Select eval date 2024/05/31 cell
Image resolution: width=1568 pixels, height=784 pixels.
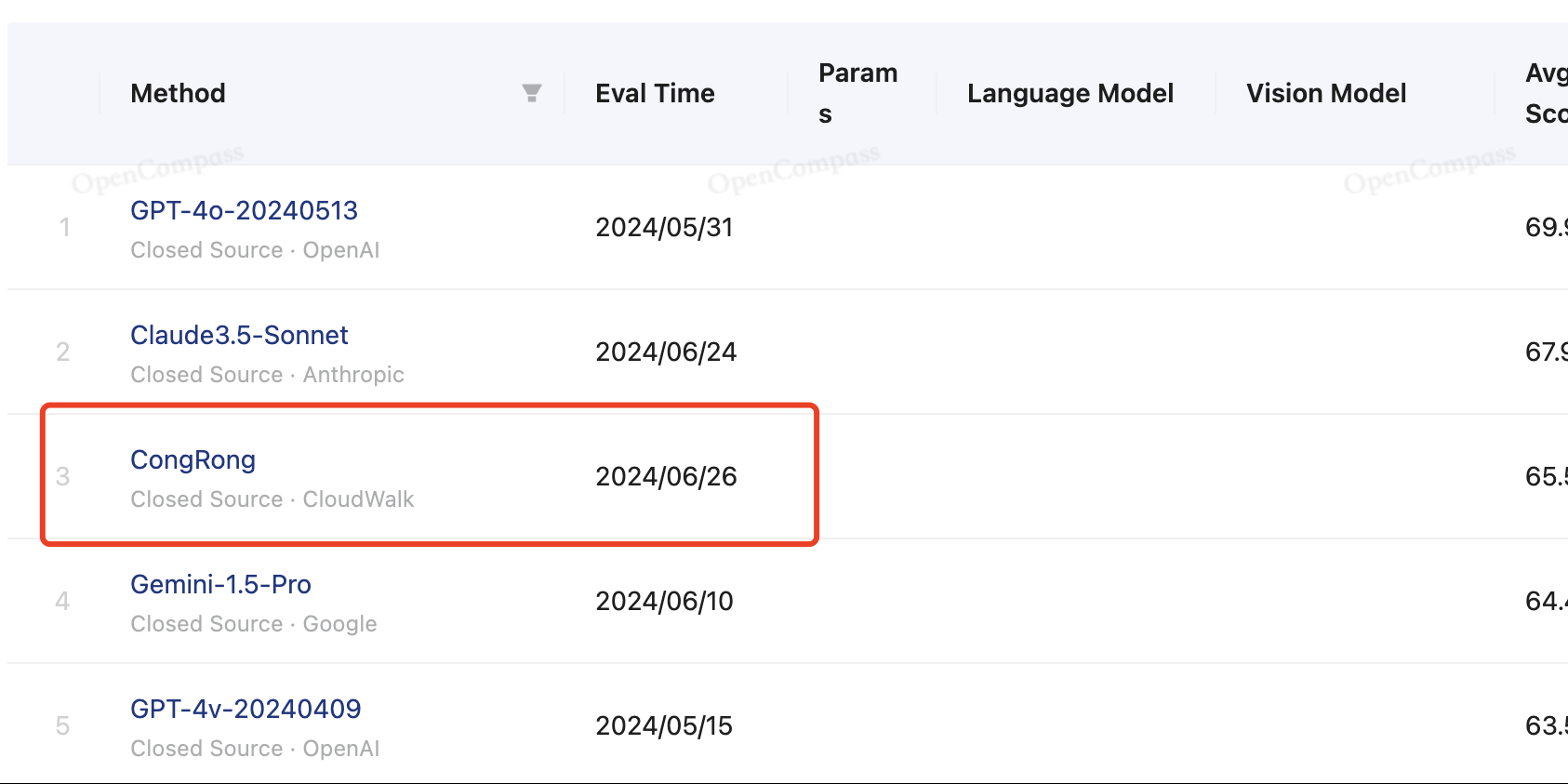(664, 228)
